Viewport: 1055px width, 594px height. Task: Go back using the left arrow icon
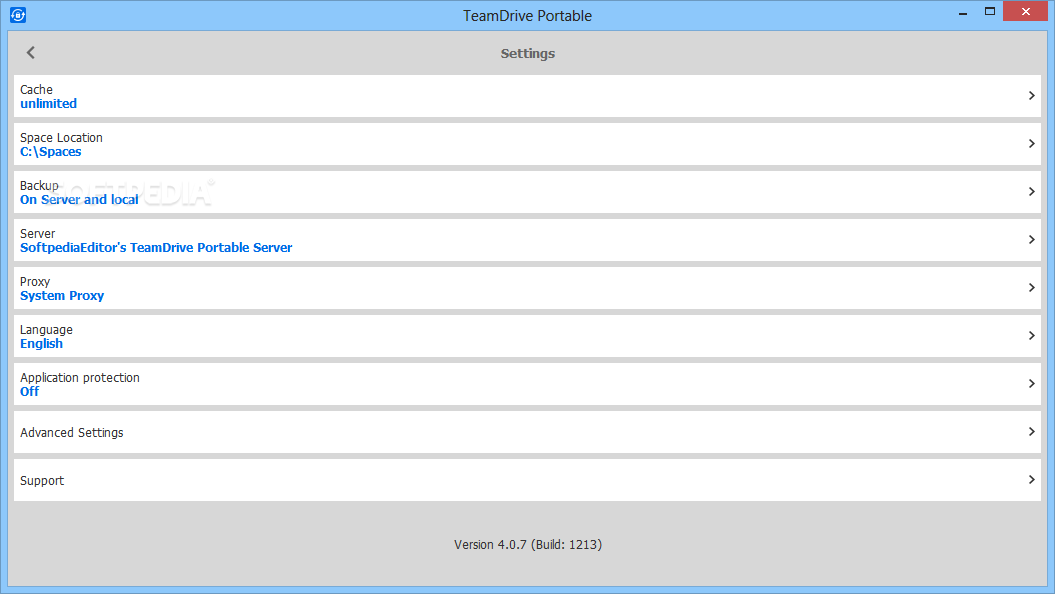30,52
